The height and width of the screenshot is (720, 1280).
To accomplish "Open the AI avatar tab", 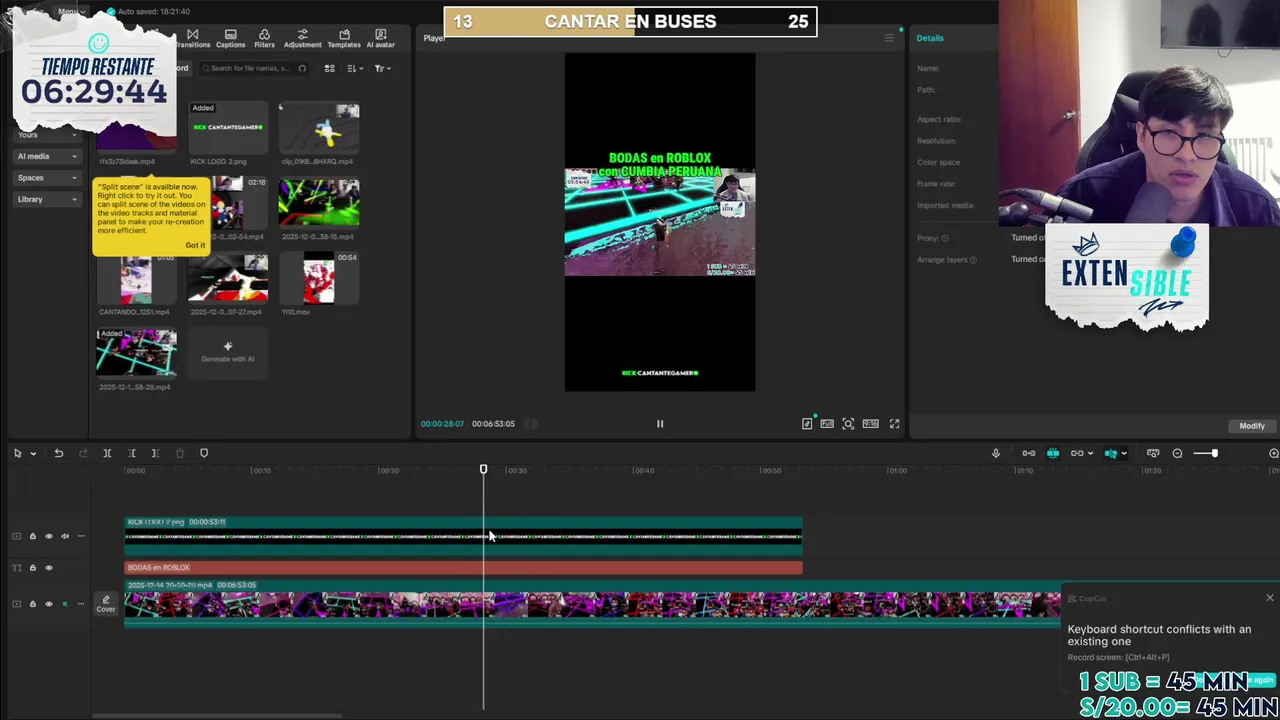I will tap(381, 38).
